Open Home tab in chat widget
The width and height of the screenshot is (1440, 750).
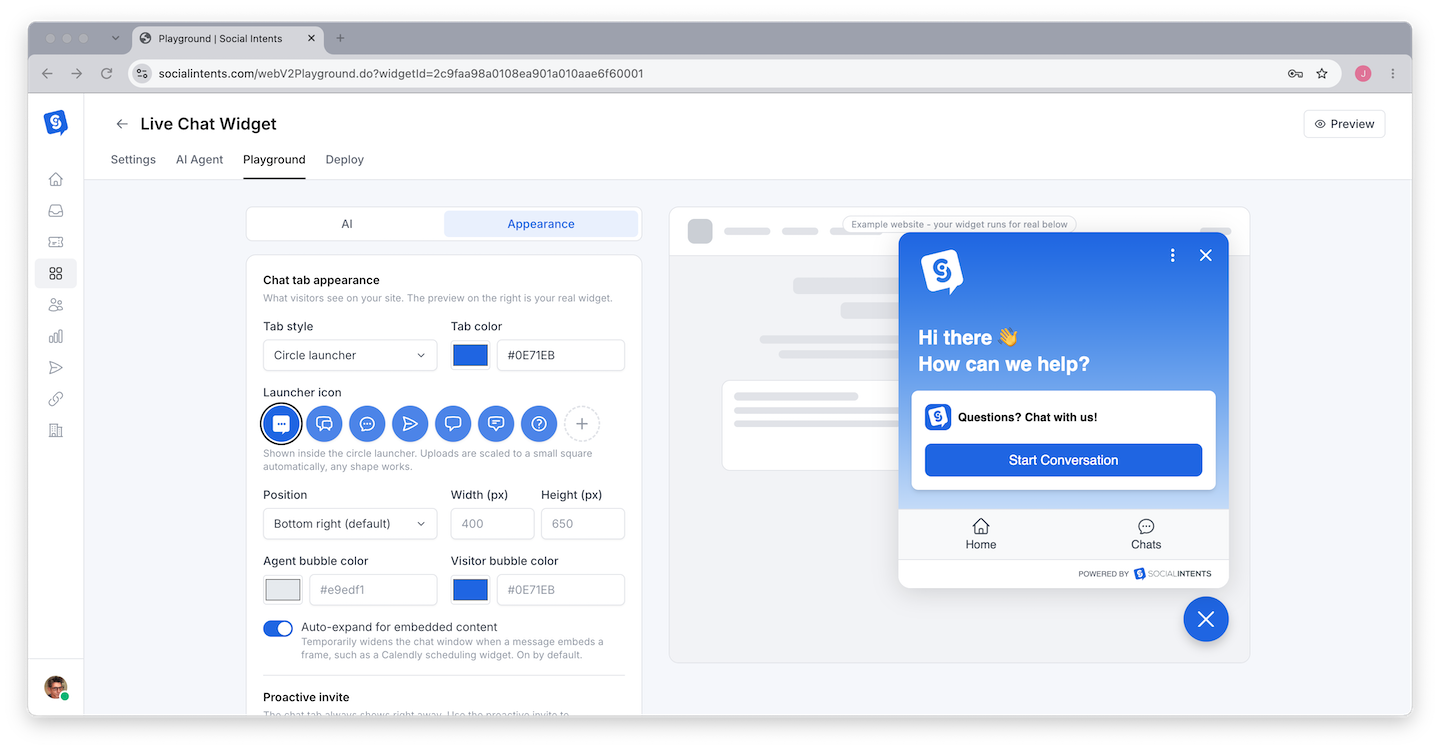click(x=981, y=535)
